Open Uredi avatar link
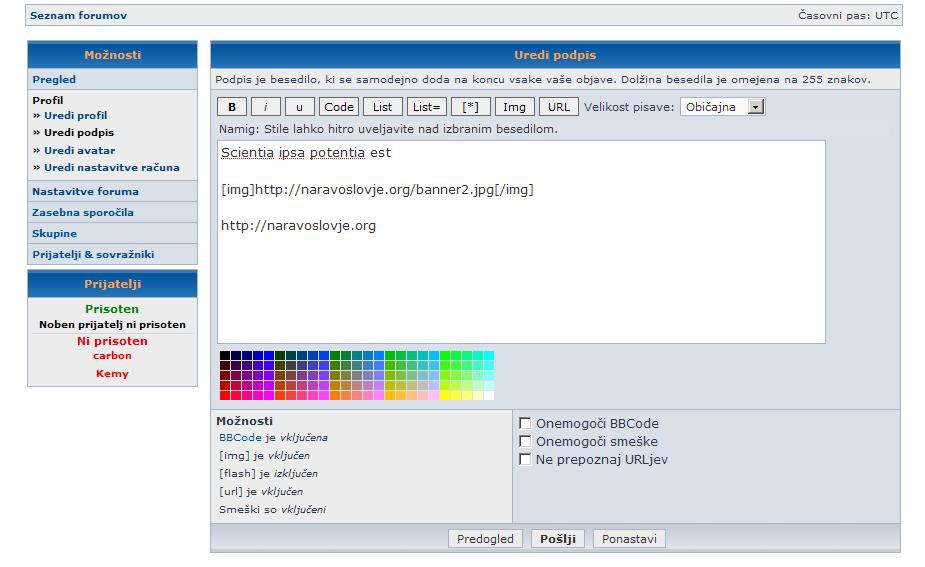 tap(79, 150)
